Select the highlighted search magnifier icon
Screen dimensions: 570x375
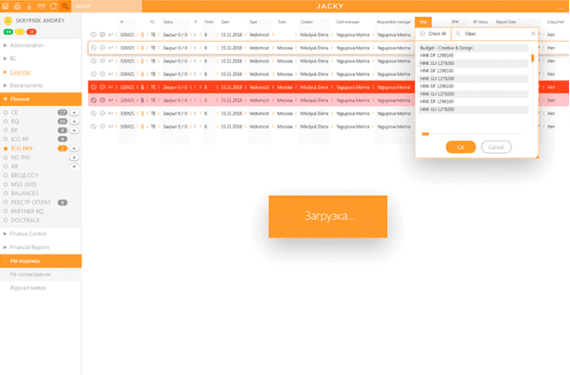(65, 6)
